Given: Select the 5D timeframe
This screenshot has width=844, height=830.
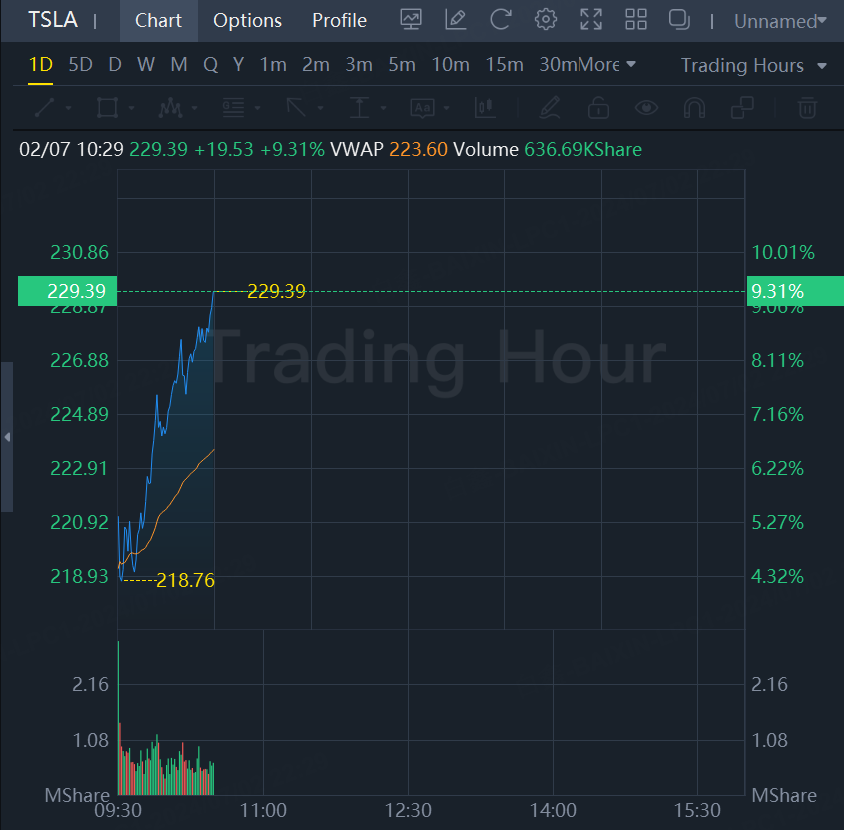Looking at the screenshot, I should (80, 65).
